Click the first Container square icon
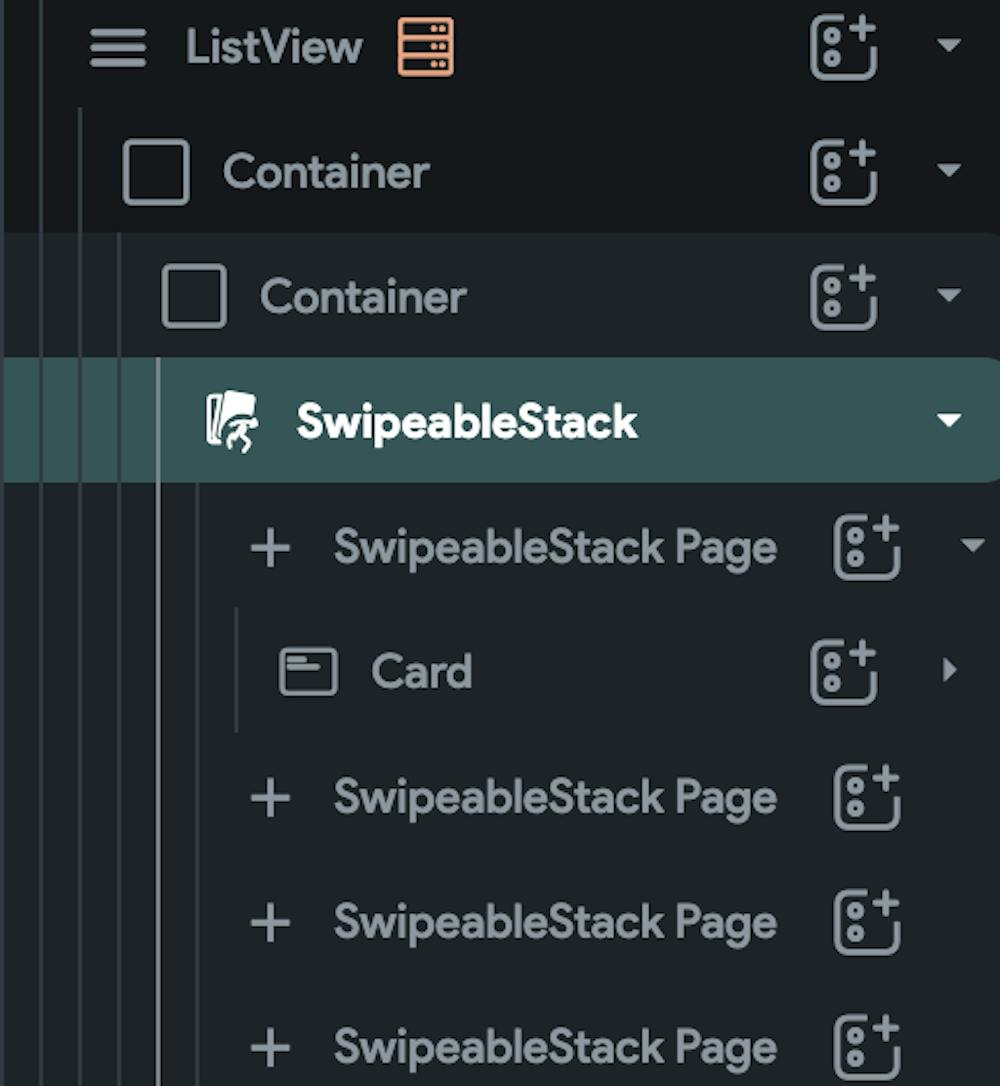The image size is (1000, 1086). pos(155,171)
